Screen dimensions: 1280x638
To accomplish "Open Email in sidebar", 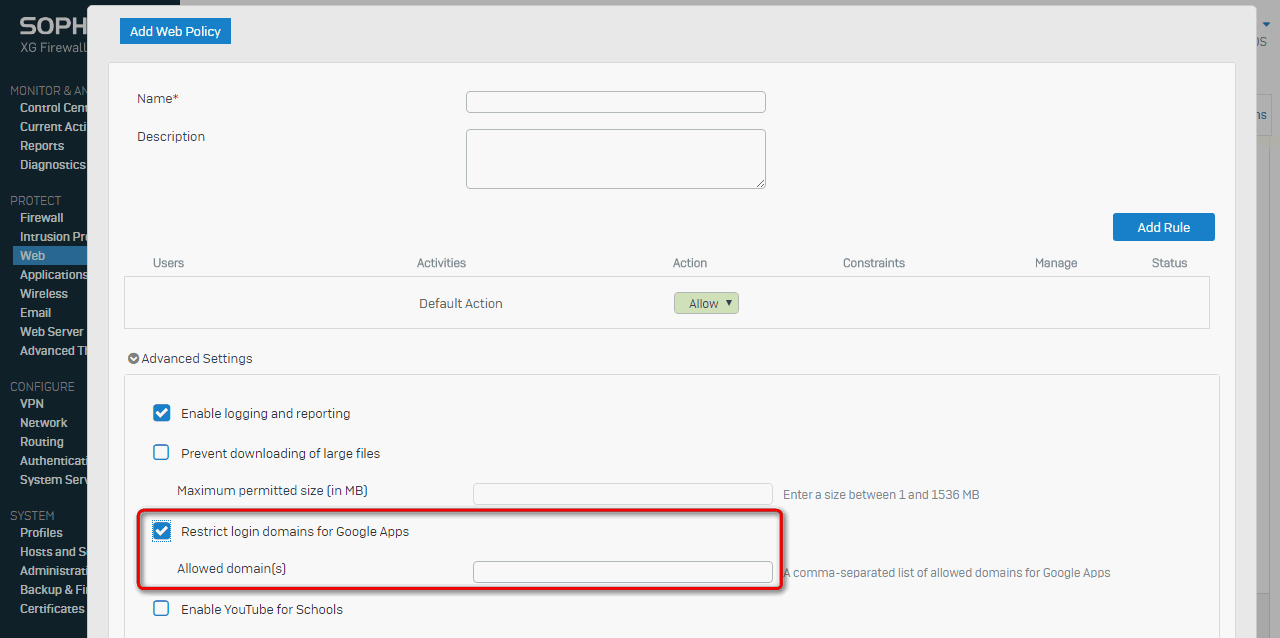I will [35, 313].
